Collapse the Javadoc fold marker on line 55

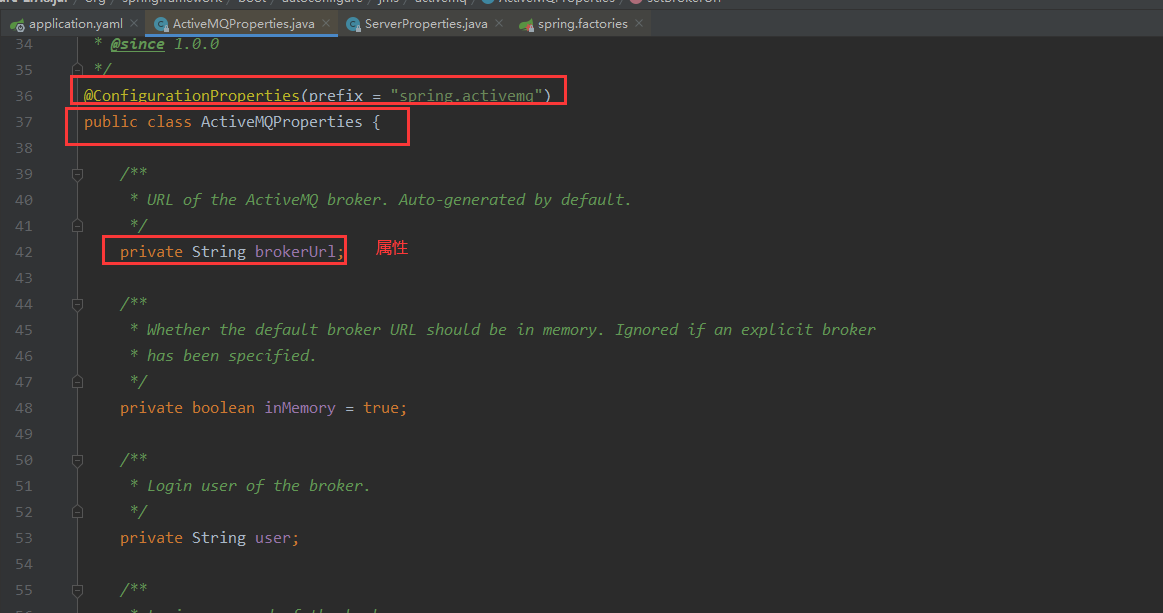[77, 590]
